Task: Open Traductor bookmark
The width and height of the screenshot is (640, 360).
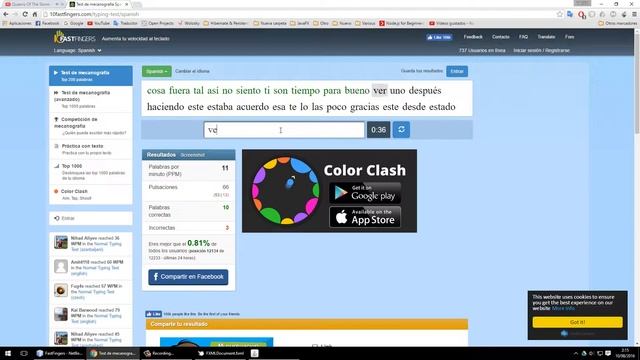Action: coord(125,23)
